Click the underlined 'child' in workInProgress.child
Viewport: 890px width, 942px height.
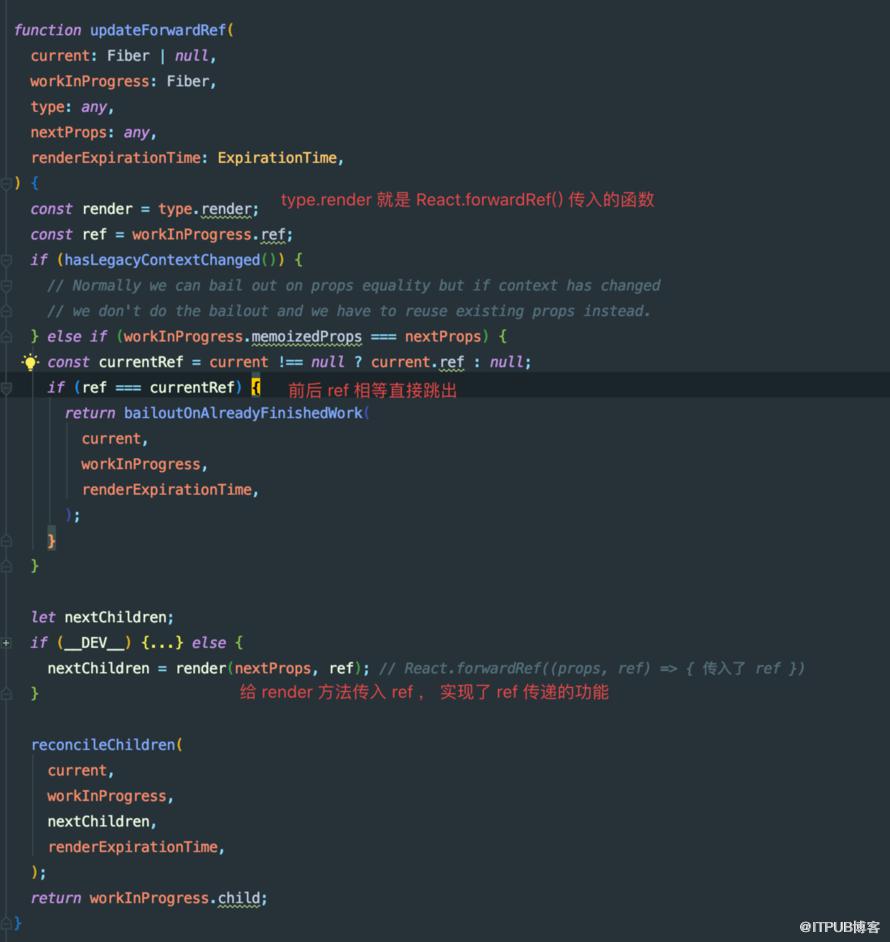click(239, 898)
